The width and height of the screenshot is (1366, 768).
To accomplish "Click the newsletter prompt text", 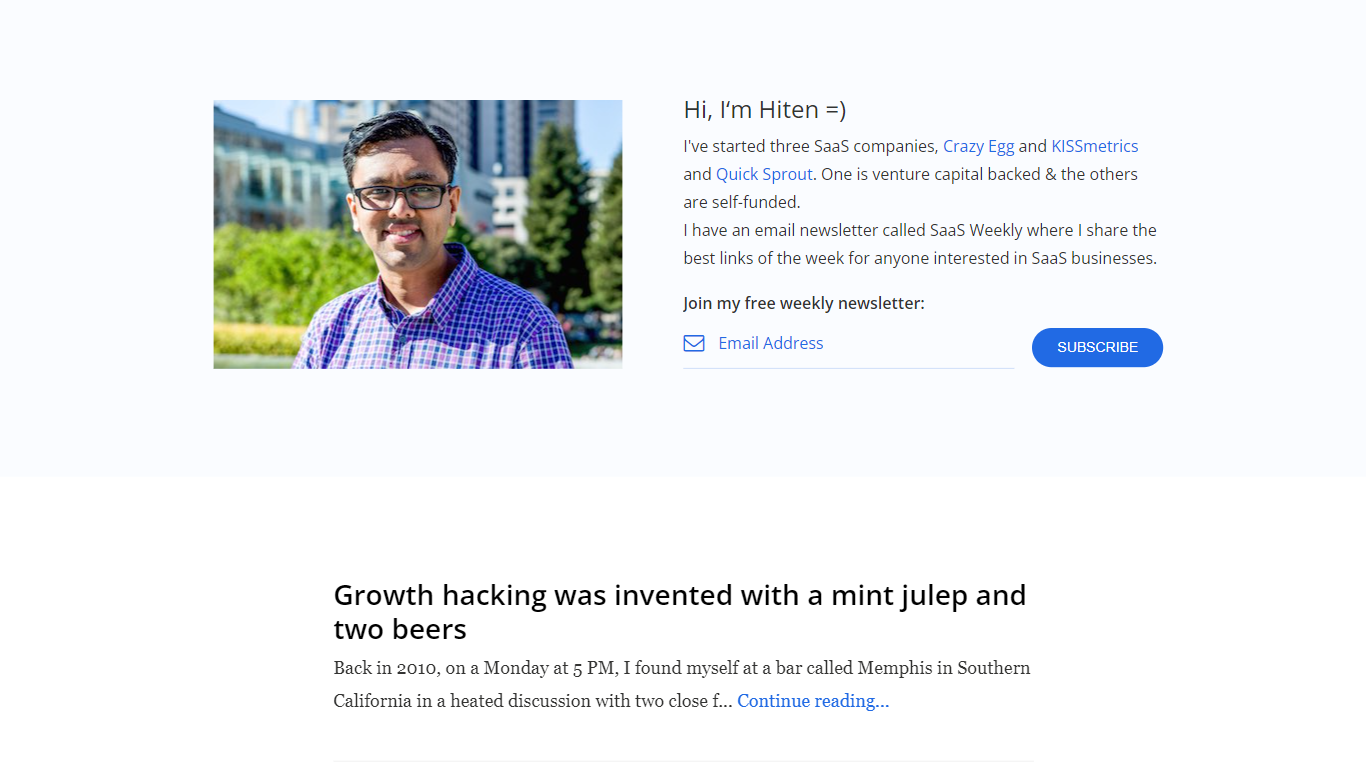I will tap(804, 303).
